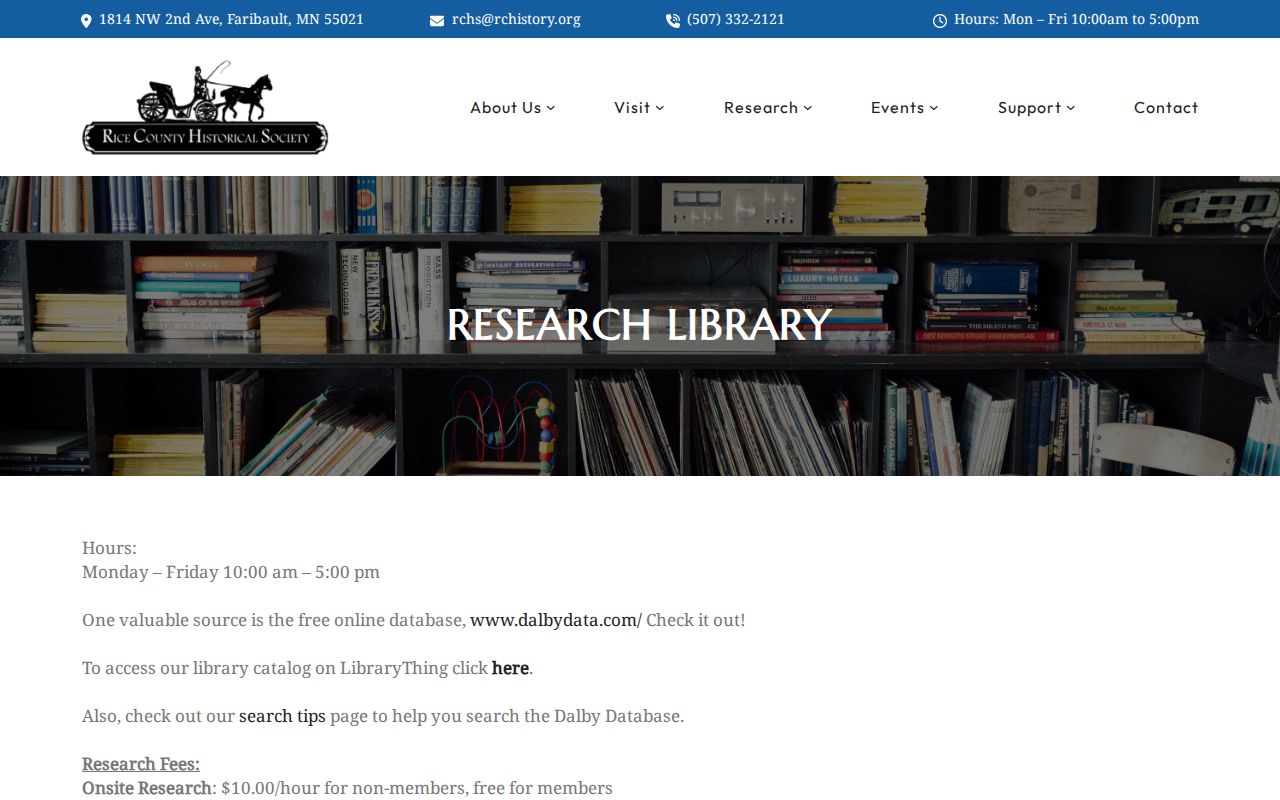The width and height of the screenshot is (1280, 800).
Task: Expand the Research menu chevron
Action: 808,108
